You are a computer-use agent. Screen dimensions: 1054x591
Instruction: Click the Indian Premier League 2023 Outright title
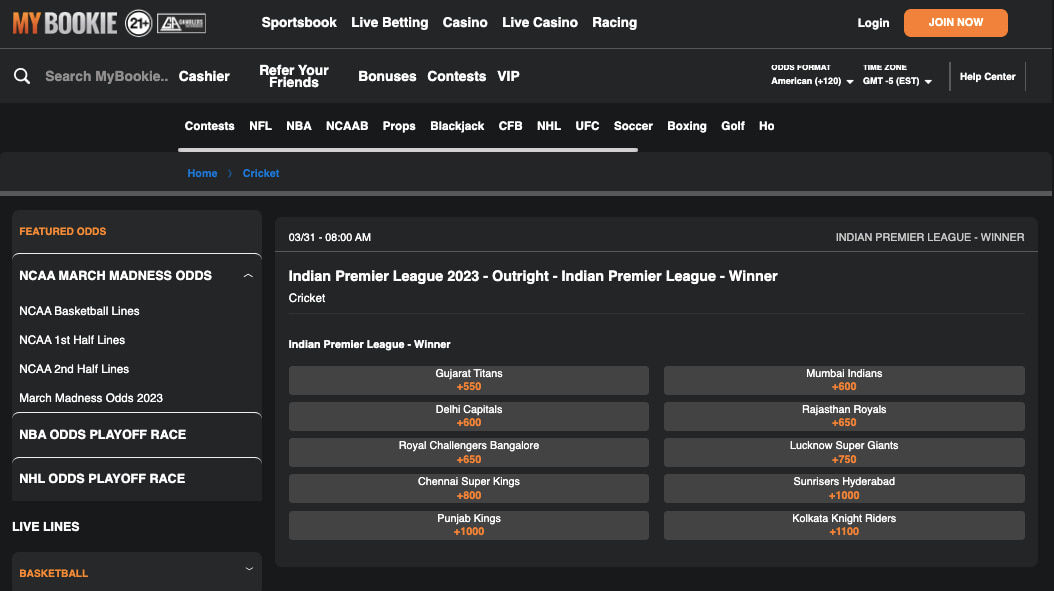(x=532, y=276)
